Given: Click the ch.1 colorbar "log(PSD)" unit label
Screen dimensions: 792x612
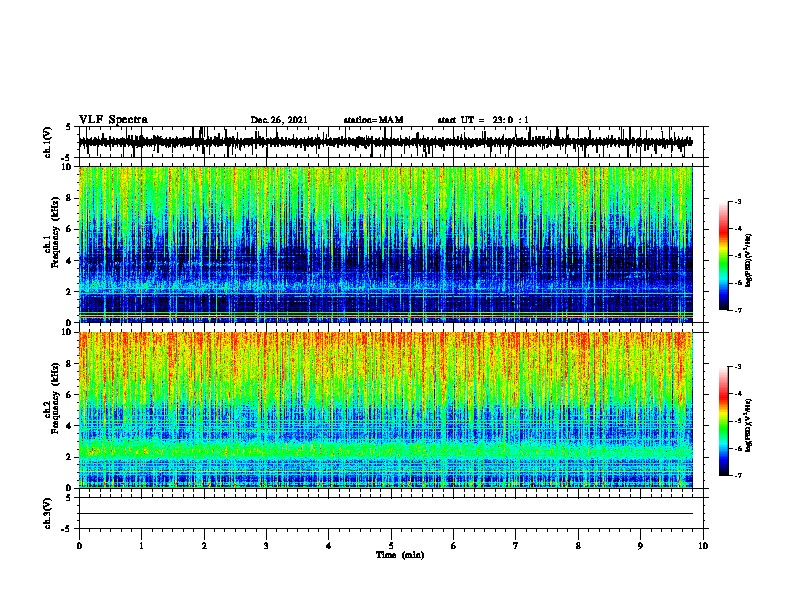Looking at the screenshot, I should [748, 261].
